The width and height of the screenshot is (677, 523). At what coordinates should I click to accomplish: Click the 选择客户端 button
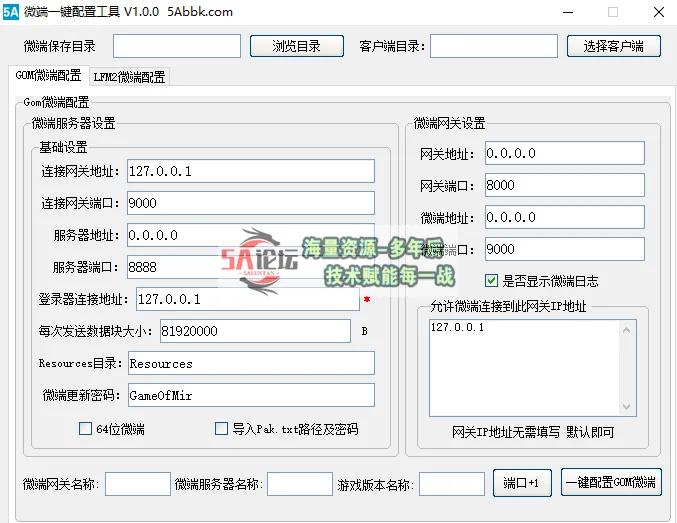[614, 46]
